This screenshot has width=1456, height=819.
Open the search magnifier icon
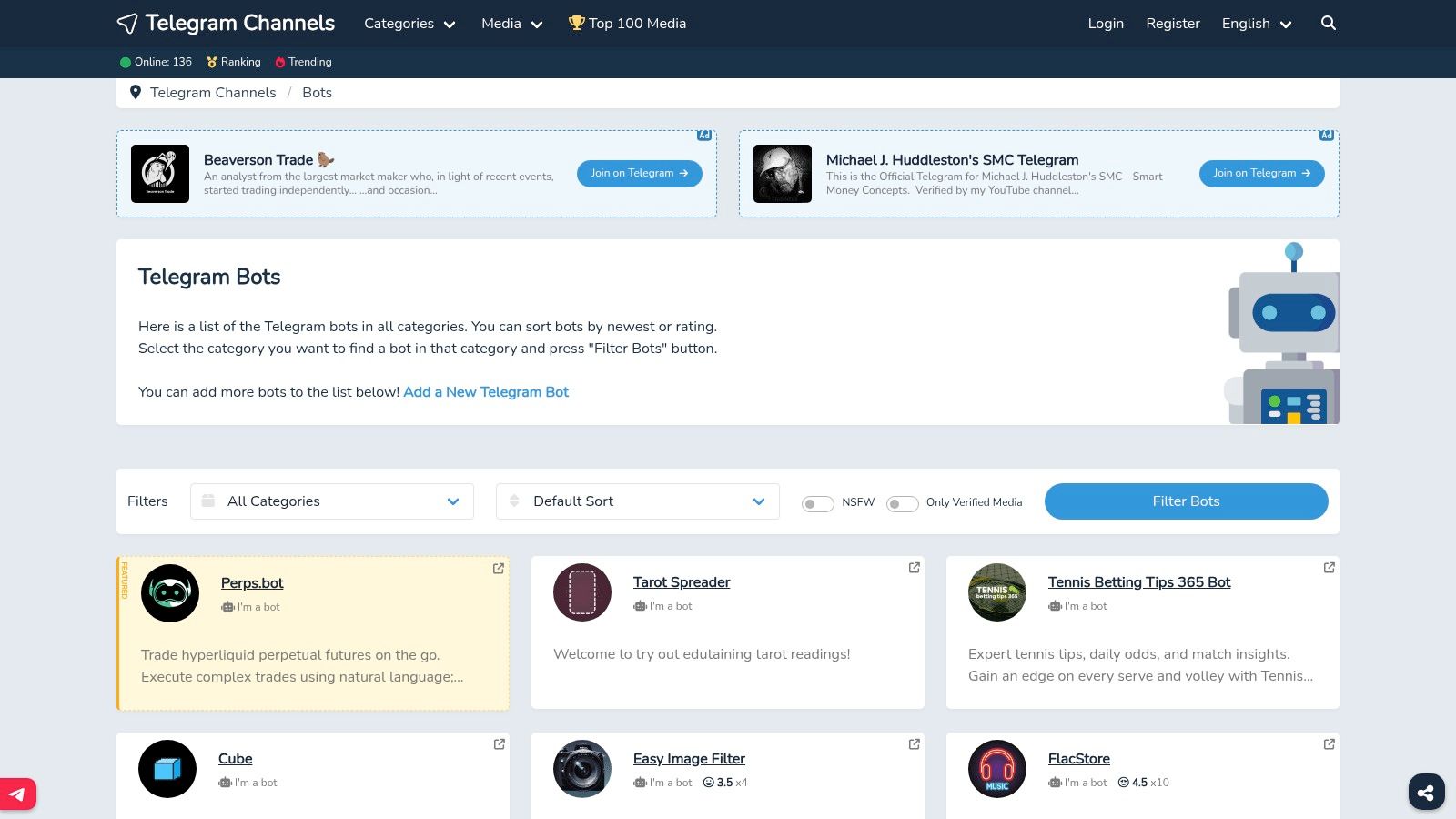(x=1329, y=24)
